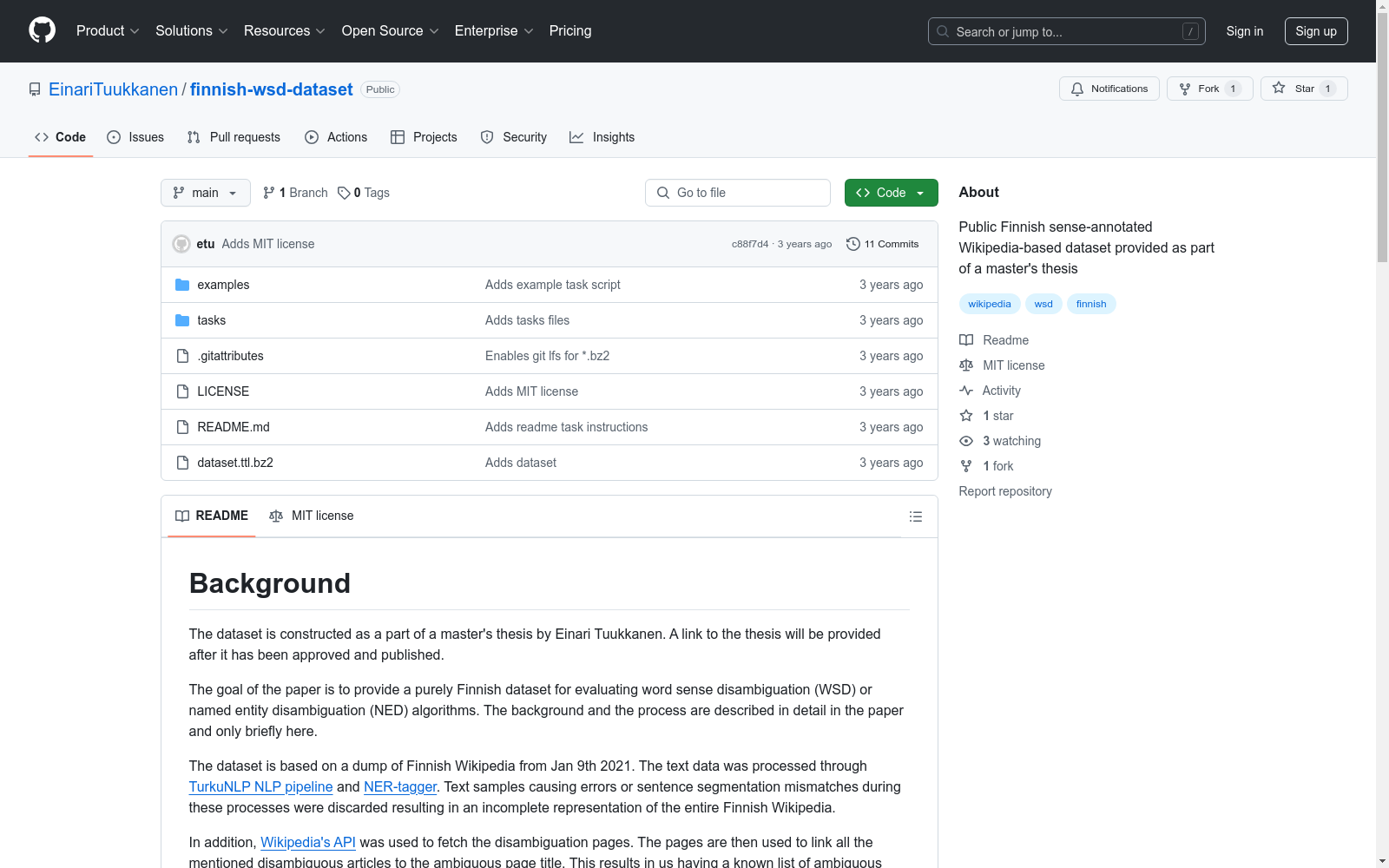1389x868 pixels.
Task: Click the history clock icon beside 11 Commits
Action: (853, 244)
